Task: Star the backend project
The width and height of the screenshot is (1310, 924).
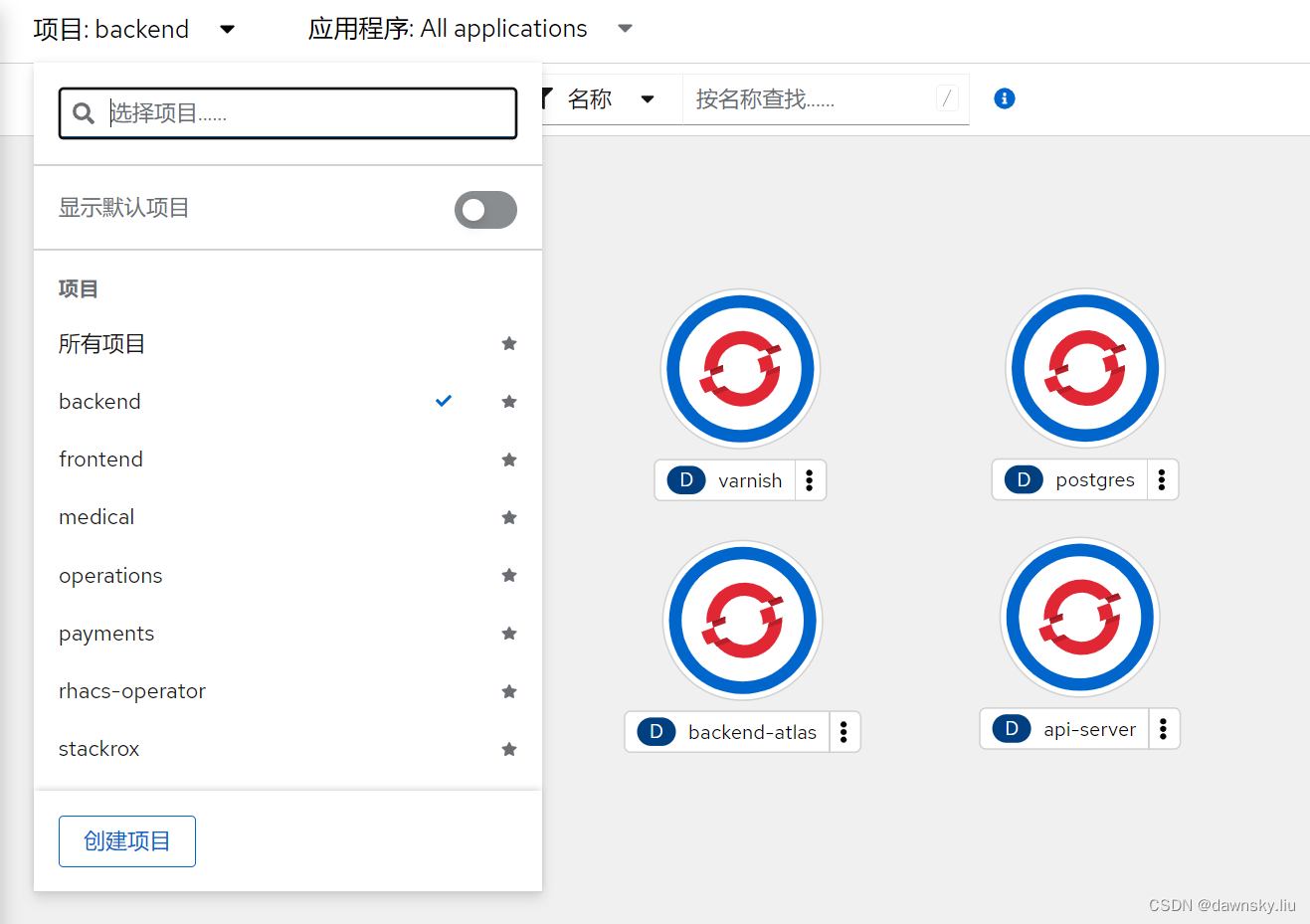Action: [509, 402]
